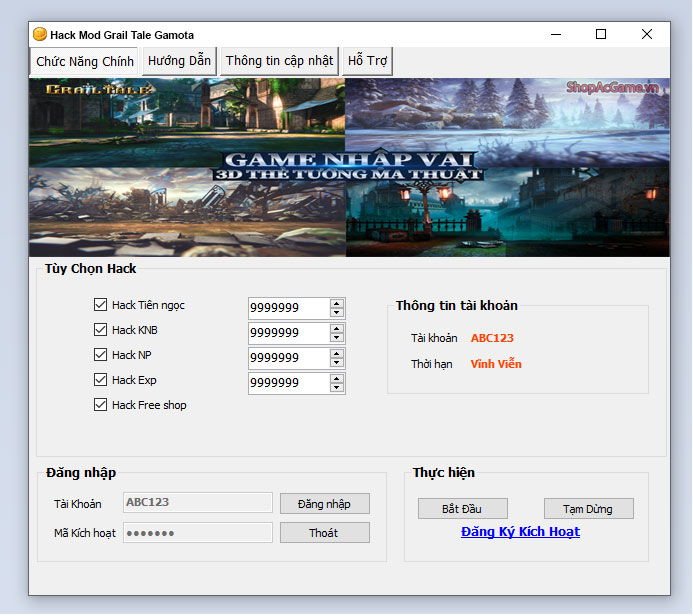Increase Hack NP value with up arrow
The image size is (693, 616).
tap(337, 354)
